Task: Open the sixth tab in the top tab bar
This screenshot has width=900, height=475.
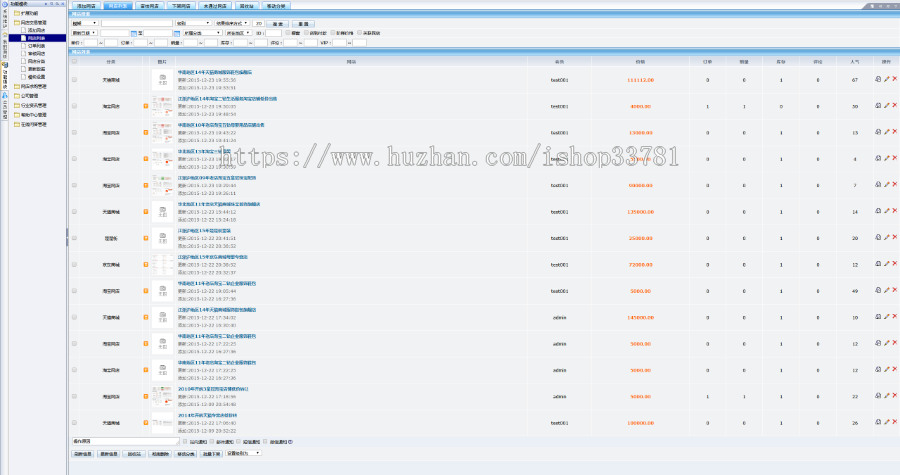Action: pos(247,6)
